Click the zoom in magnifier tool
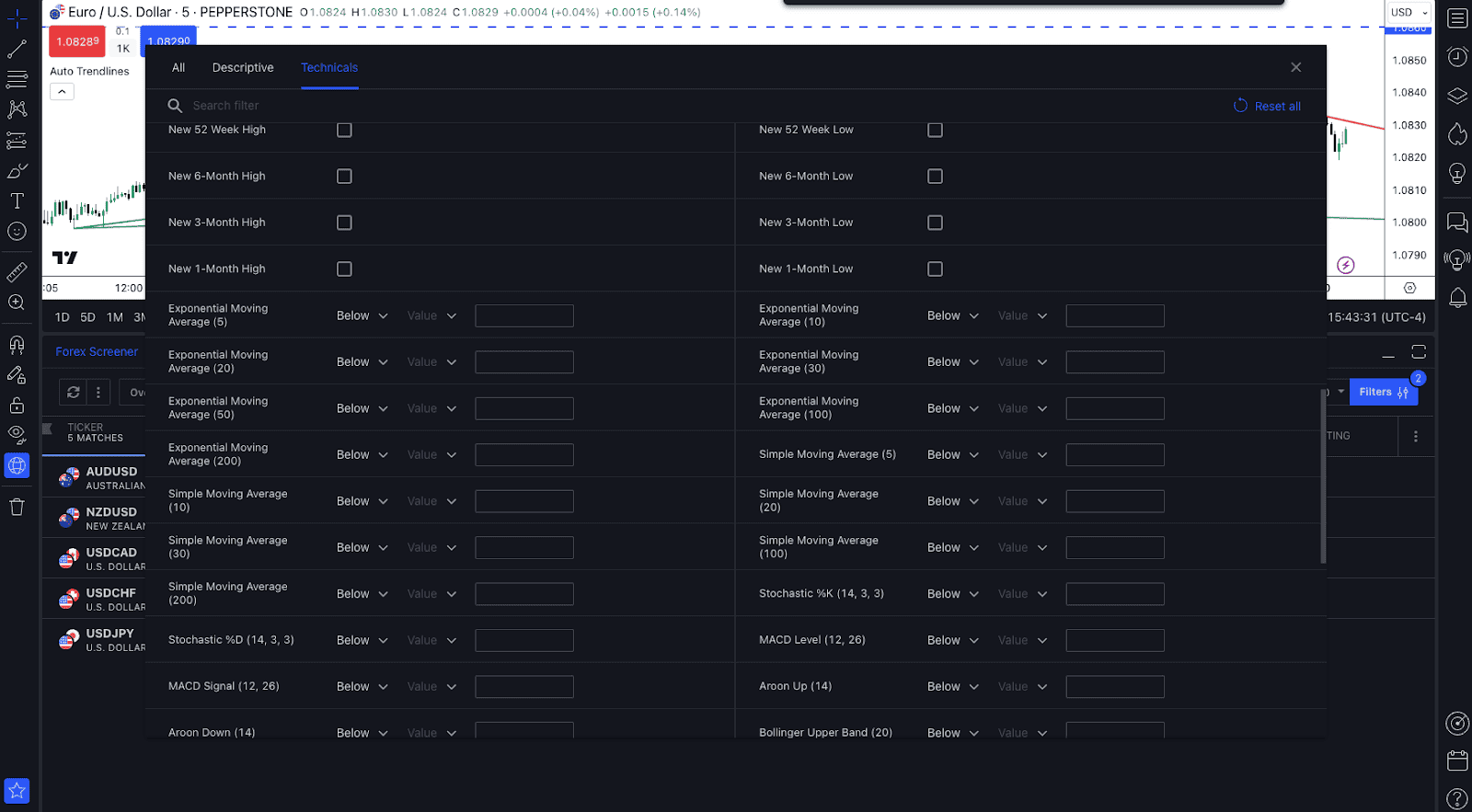The height and width of the screenshot is (812, 1472). 17,303
